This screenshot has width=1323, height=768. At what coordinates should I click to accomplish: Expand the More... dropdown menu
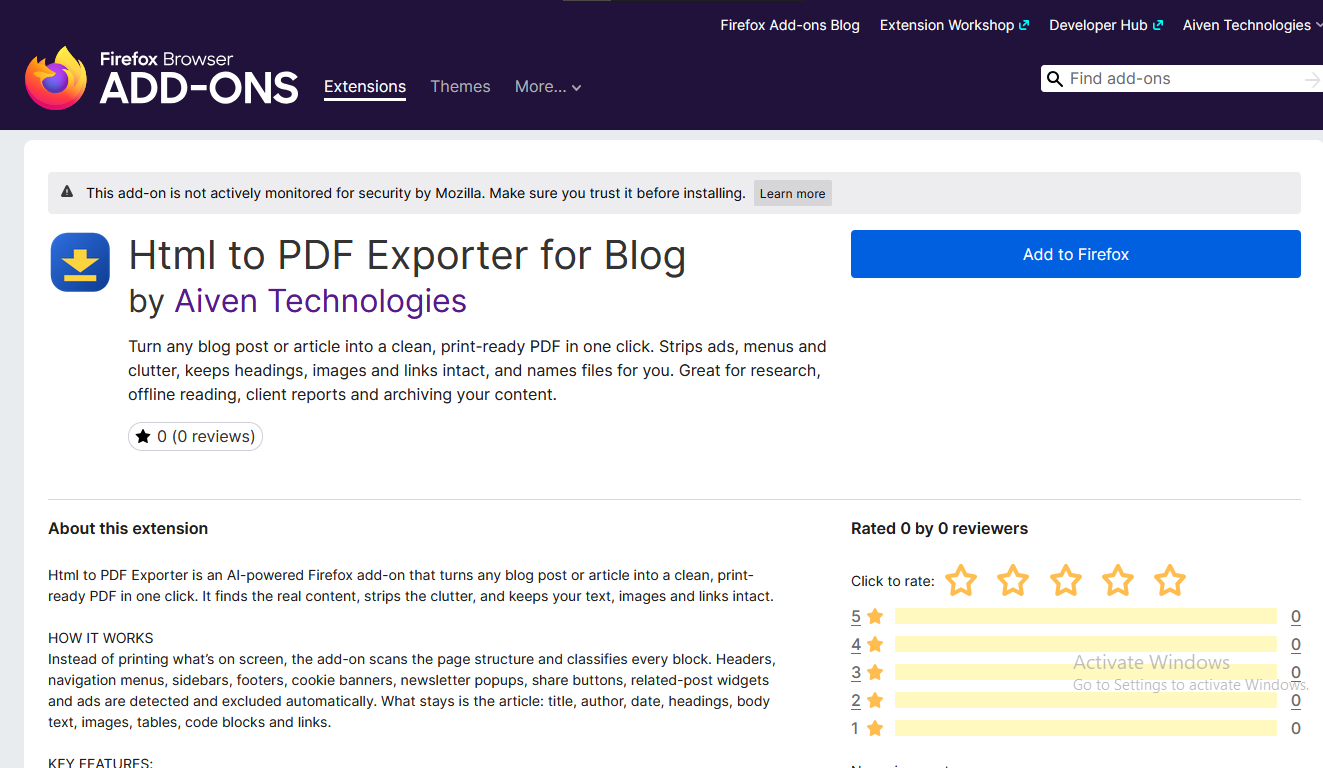[x=548, y=87]
